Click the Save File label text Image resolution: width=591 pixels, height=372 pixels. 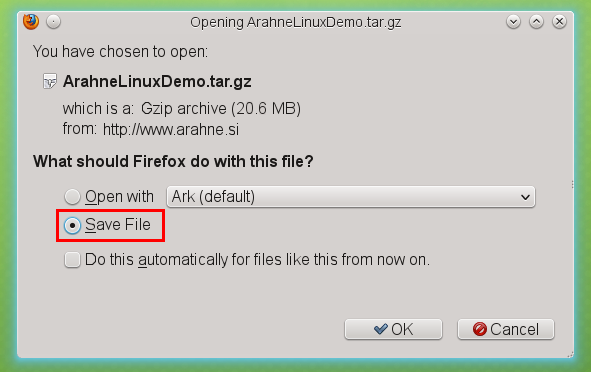(118, 225)
